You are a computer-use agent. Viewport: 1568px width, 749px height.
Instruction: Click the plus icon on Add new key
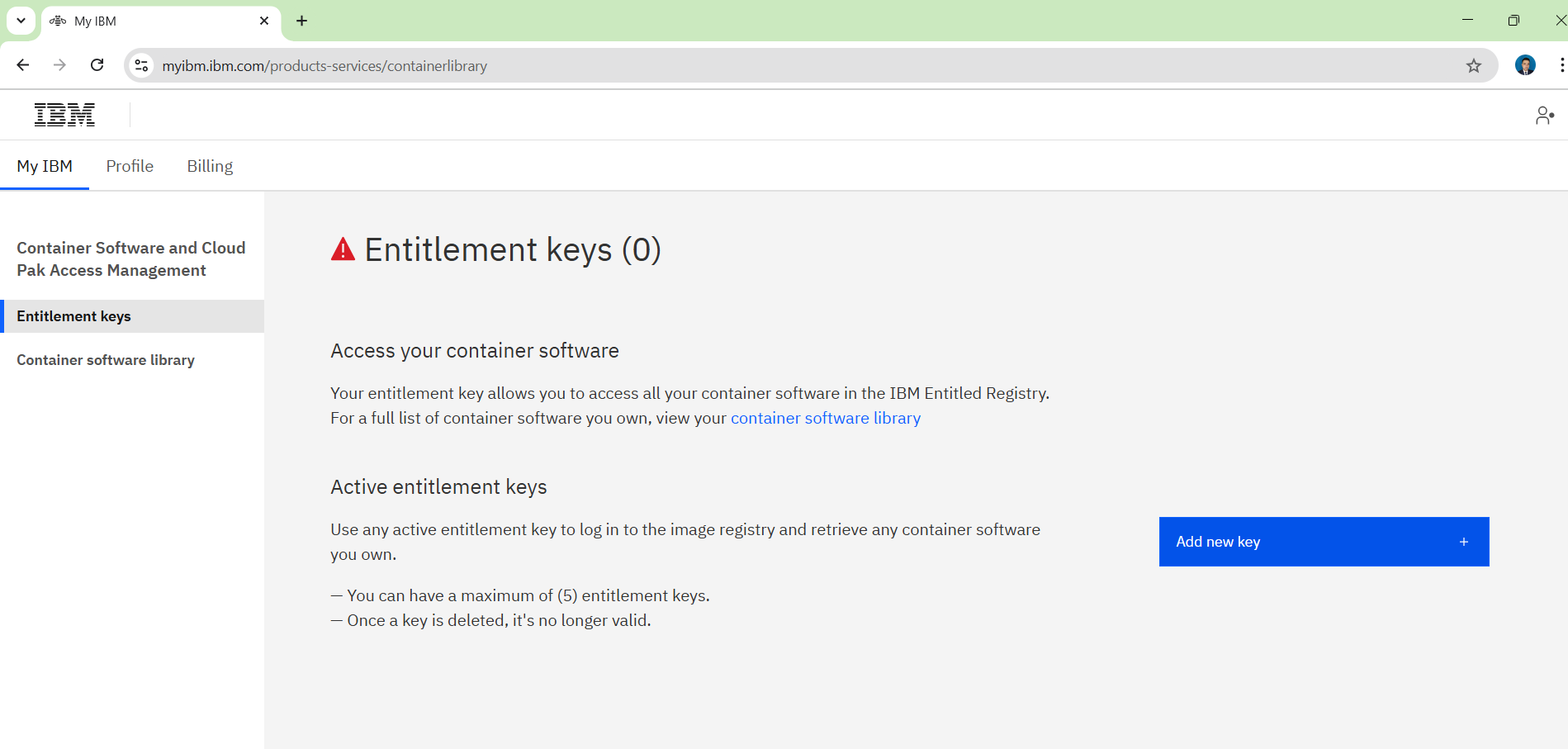pos(1463,542)
